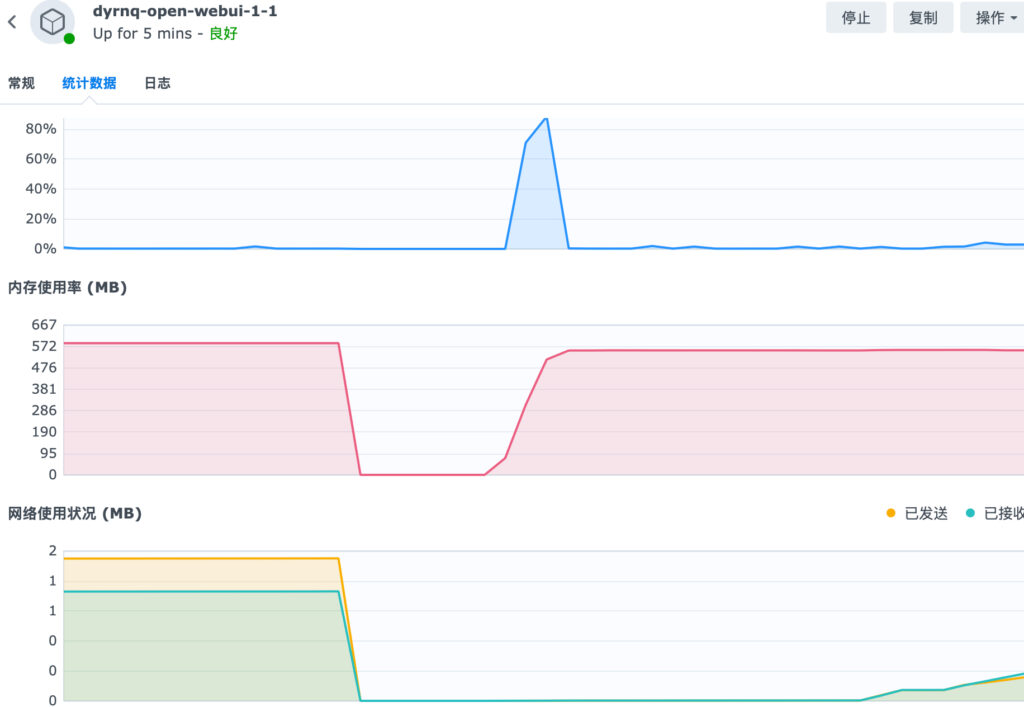Click the 80% CPU axis label
The width and height of the screenshot is (1024, 707).
[x=40, y=129]
